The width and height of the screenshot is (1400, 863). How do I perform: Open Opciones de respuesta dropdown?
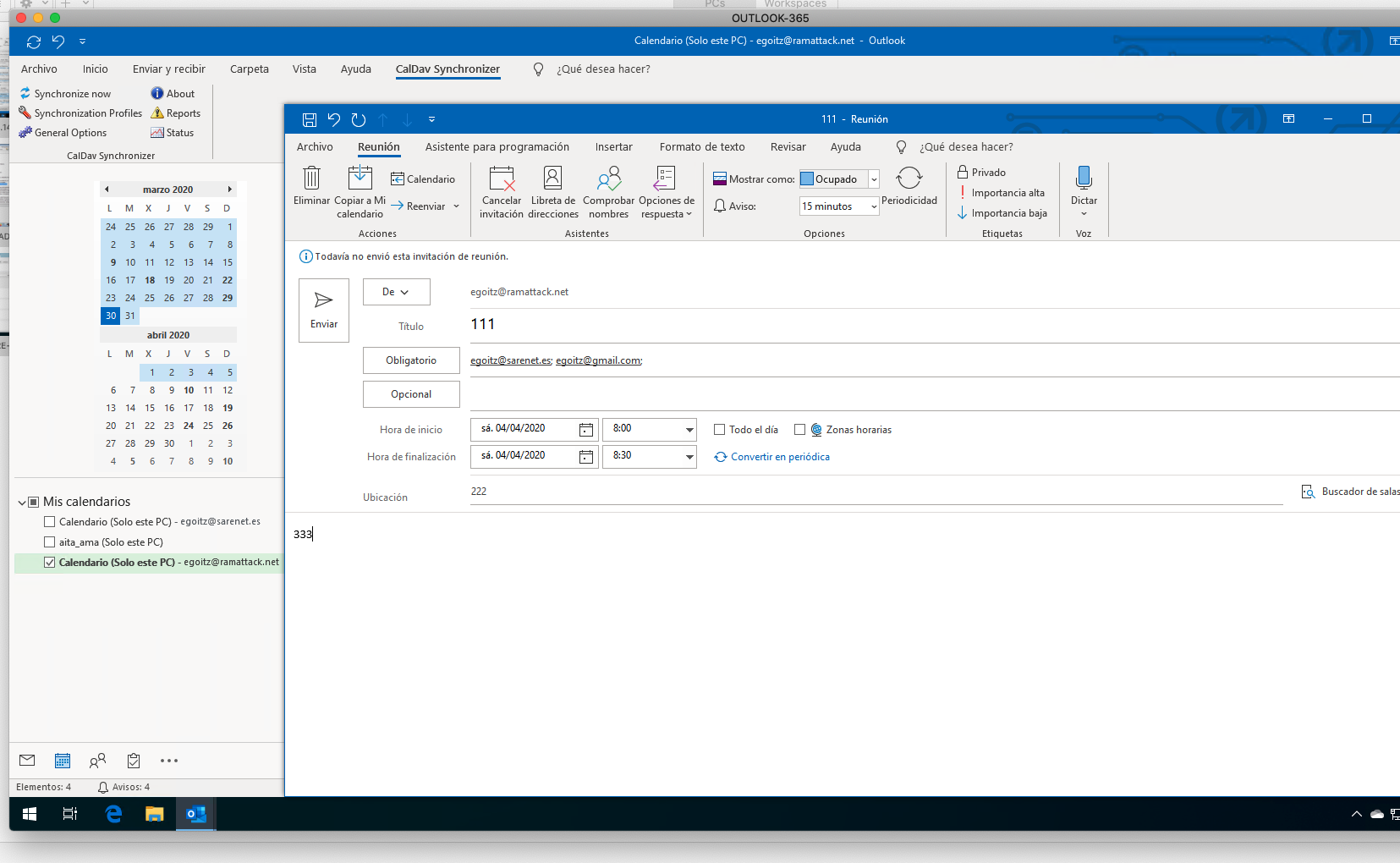click(667, 192)
